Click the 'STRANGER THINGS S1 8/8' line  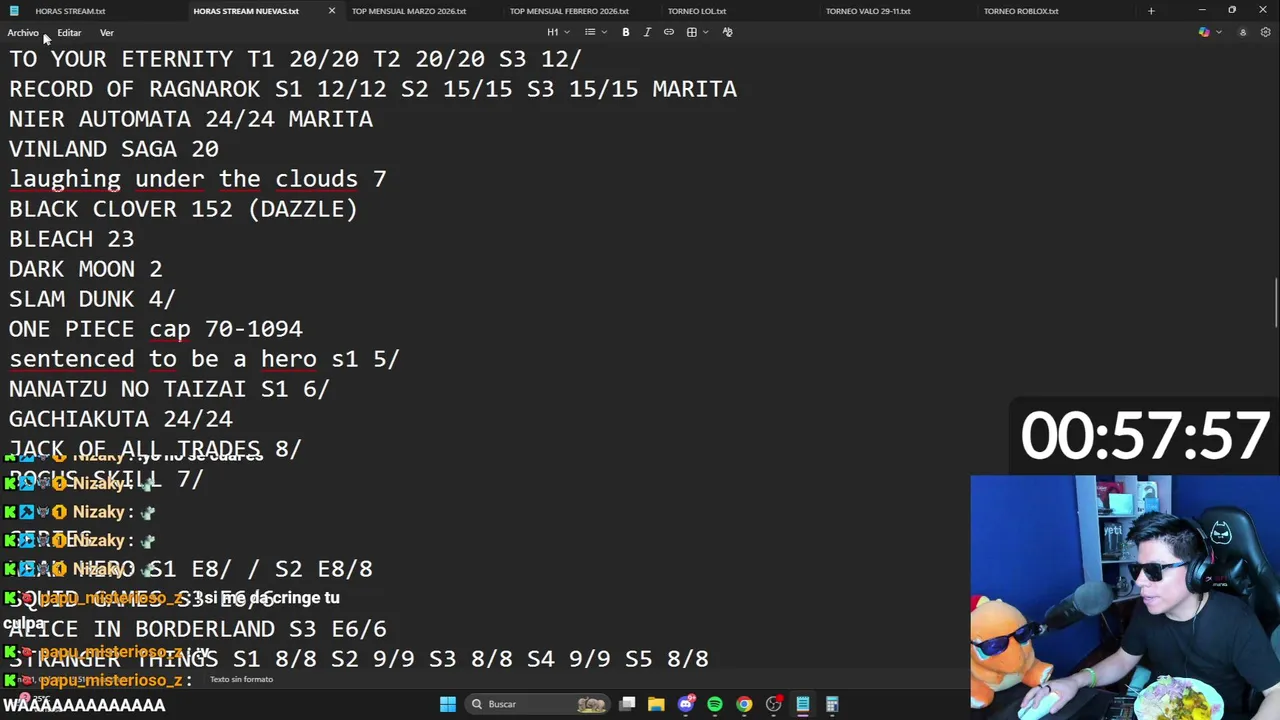click(359, 659)
